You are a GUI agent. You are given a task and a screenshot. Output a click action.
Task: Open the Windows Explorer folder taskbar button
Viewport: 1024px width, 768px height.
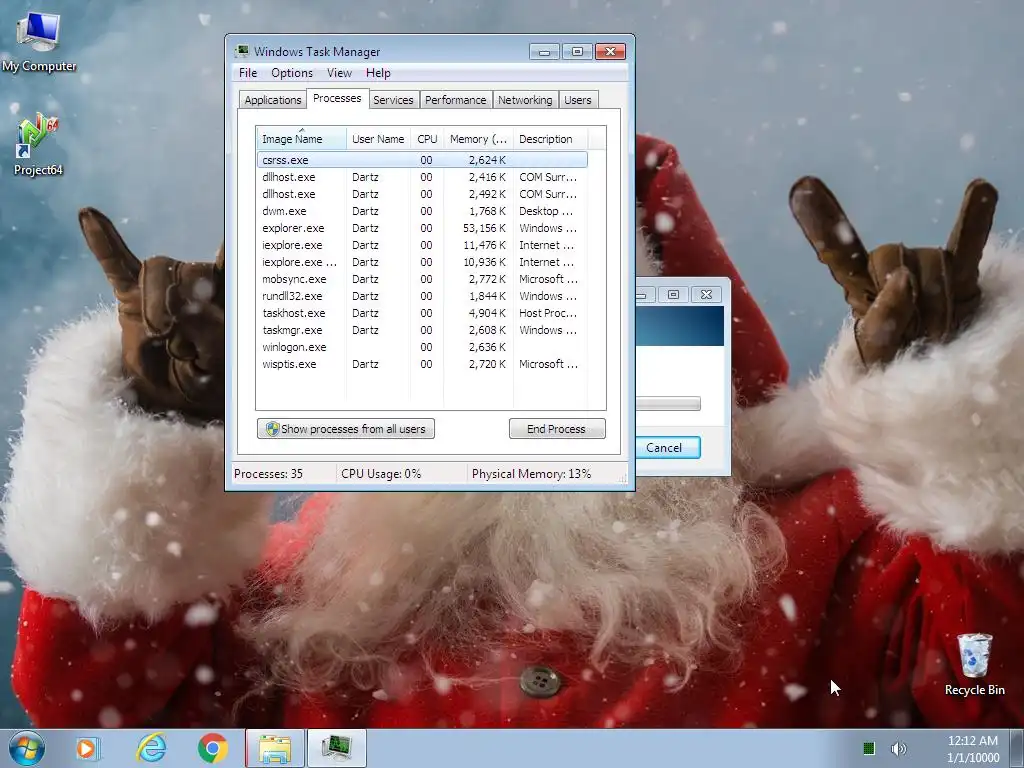(275, 748)
